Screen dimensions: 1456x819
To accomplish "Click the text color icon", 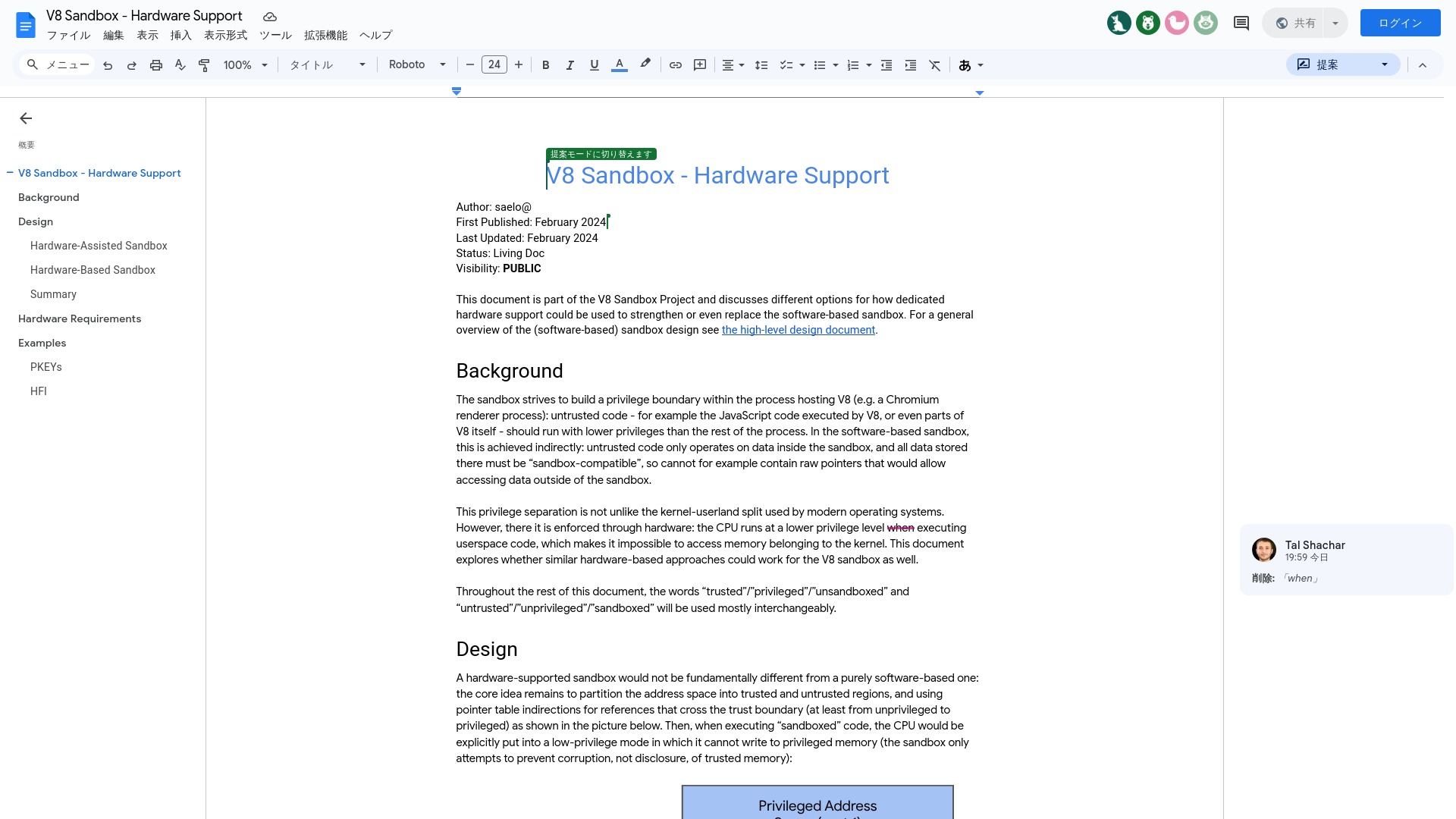I will click(619, 65).
